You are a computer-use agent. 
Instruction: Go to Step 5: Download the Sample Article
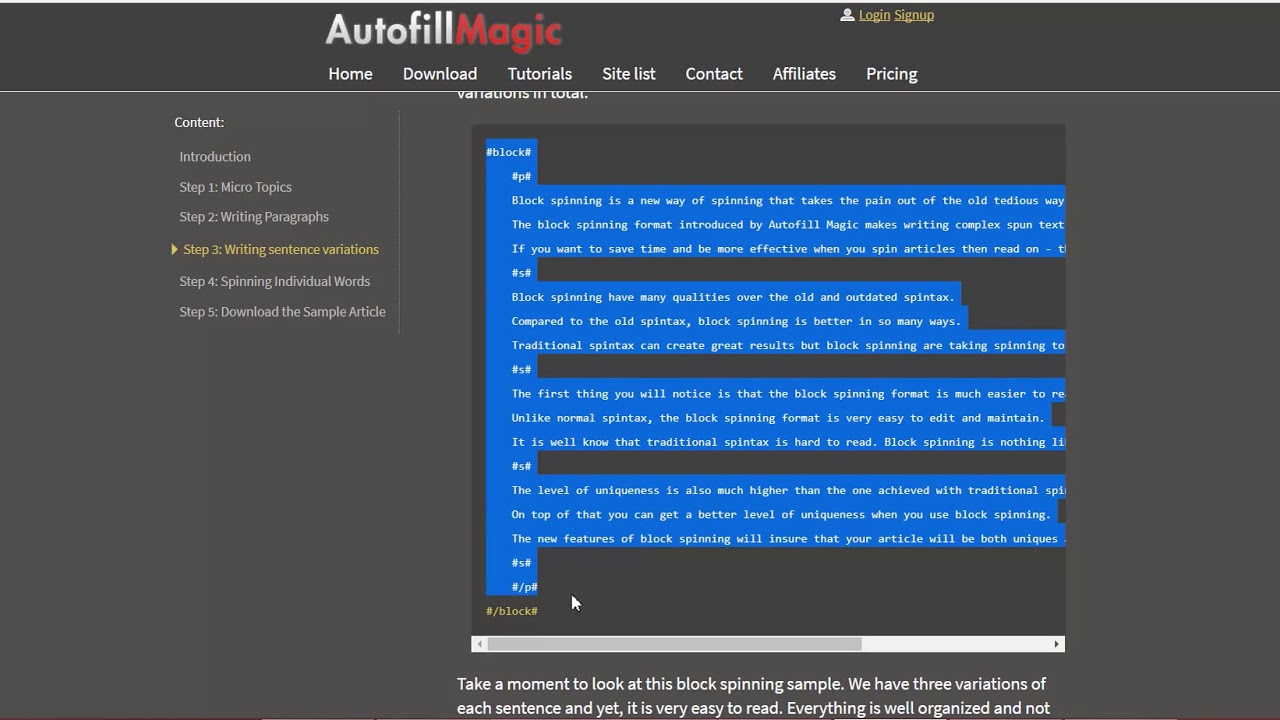(x=282, y=312)
